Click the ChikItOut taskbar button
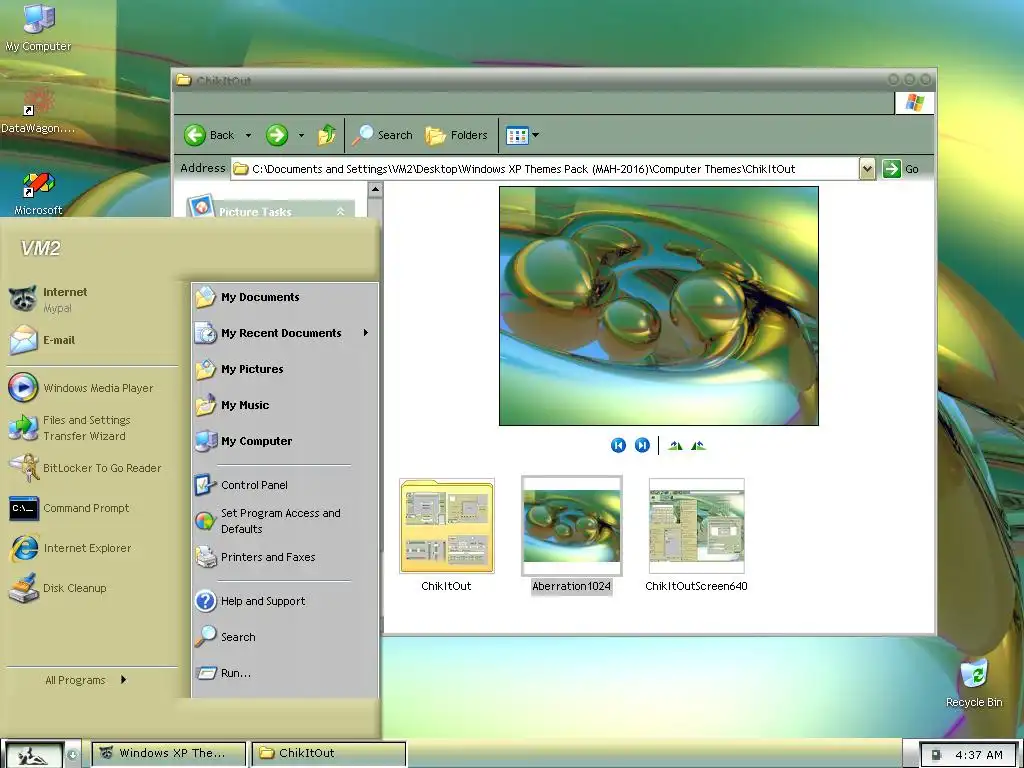Screen dimensions: 1024x768 coord(329,754)
